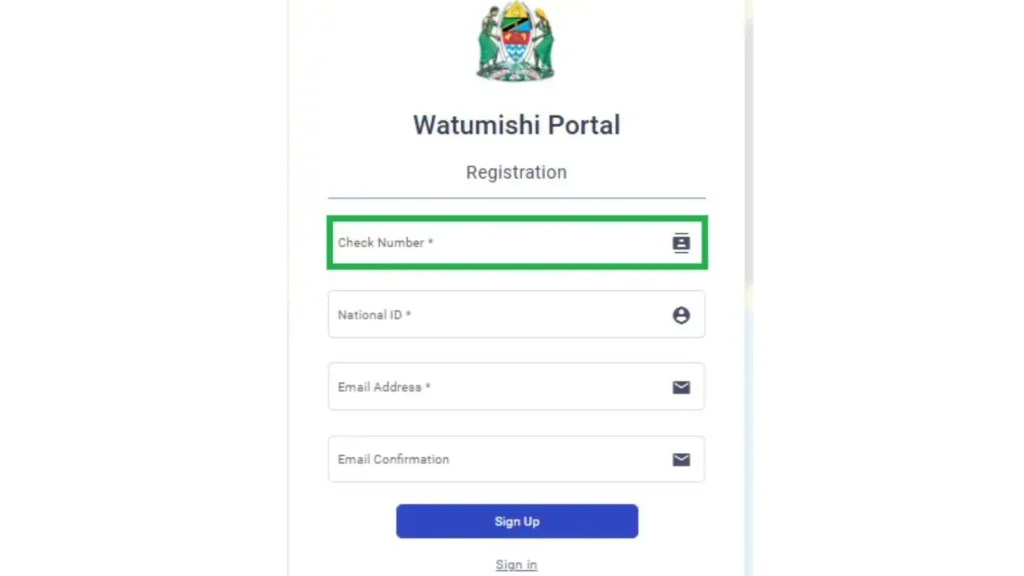Viewport: 1024px width, 576px height.
Task: Click the "Check Number *" placeholder label
Action: [x=385, y=242]
